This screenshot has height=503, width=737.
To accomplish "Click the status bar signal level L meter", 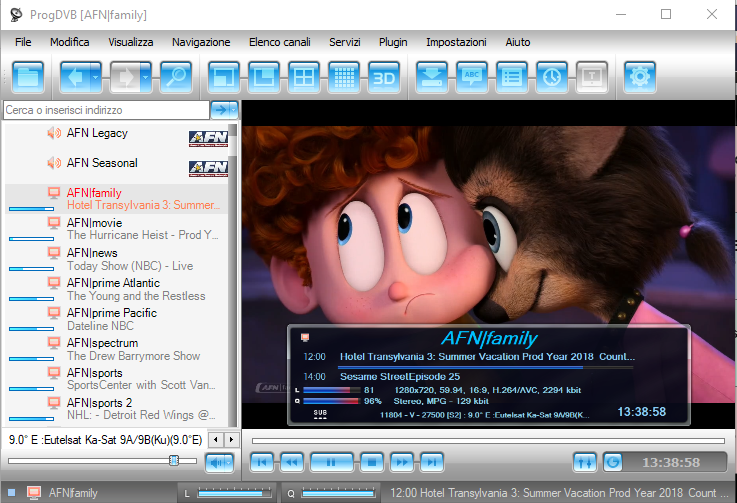I will (234, 493).
